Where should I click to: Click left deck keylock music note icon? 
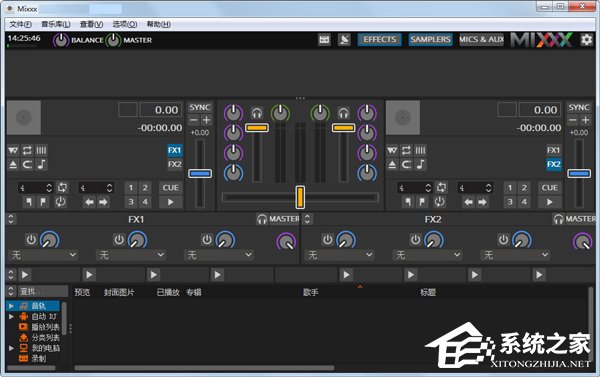pyautogui.click(x=41, y=165)
